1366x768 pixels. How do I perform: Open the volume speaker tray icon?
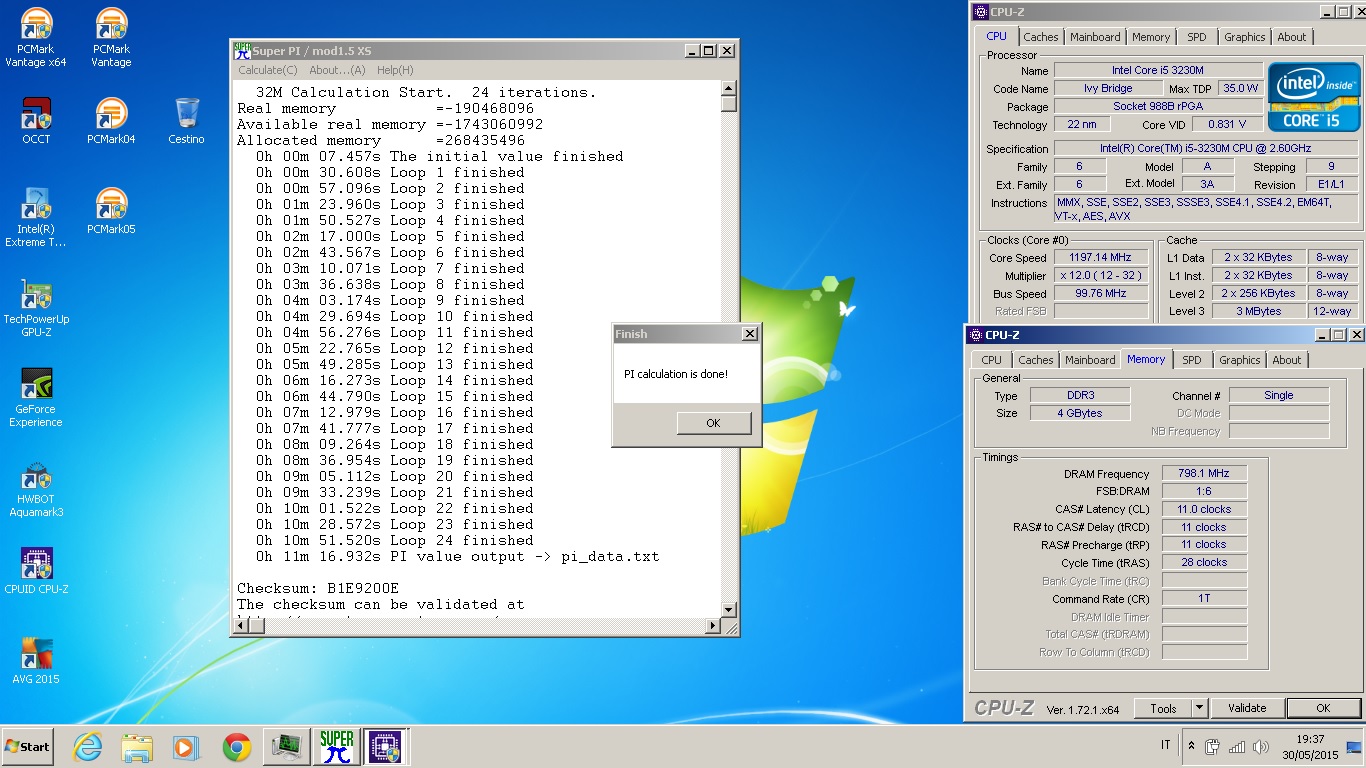[x=1260, y=746]
